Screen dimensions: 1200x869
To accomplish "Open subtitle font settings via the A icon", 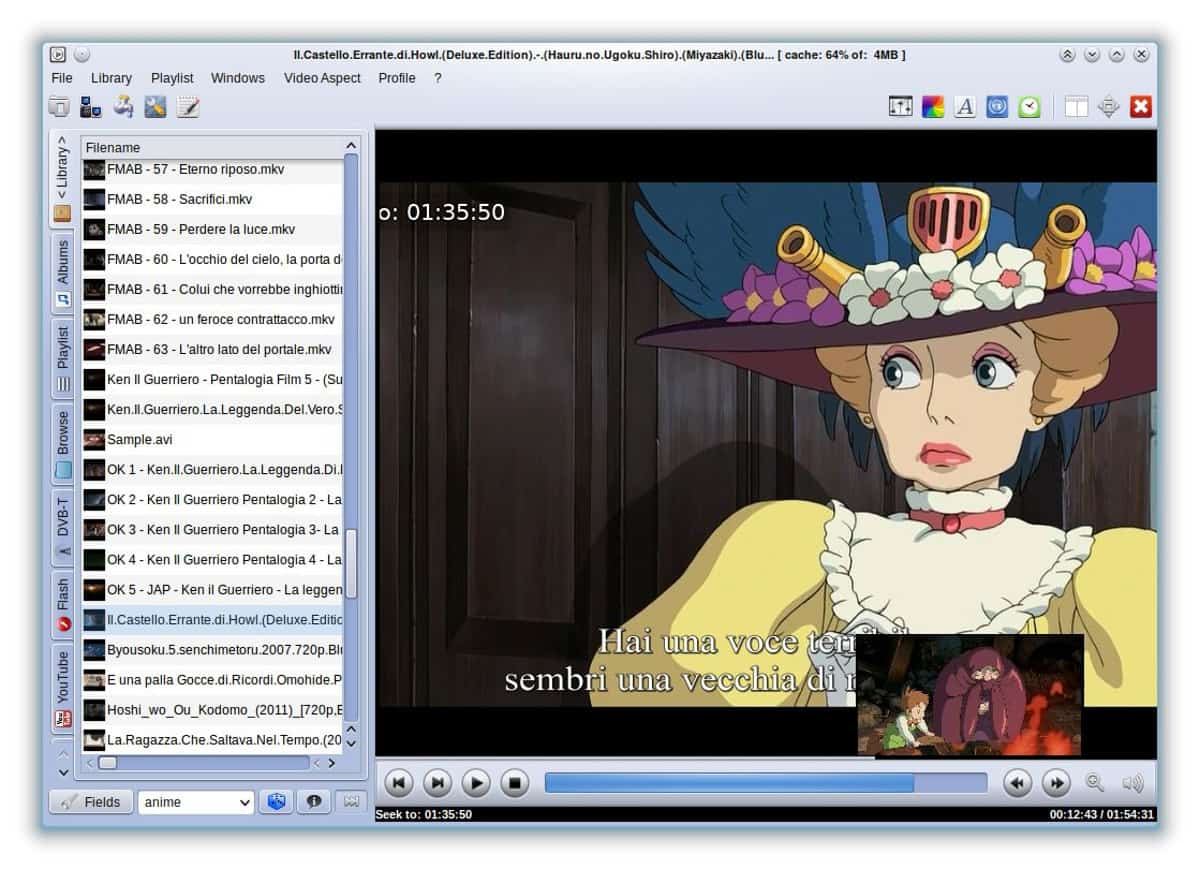I will click(x=965, y=106).
